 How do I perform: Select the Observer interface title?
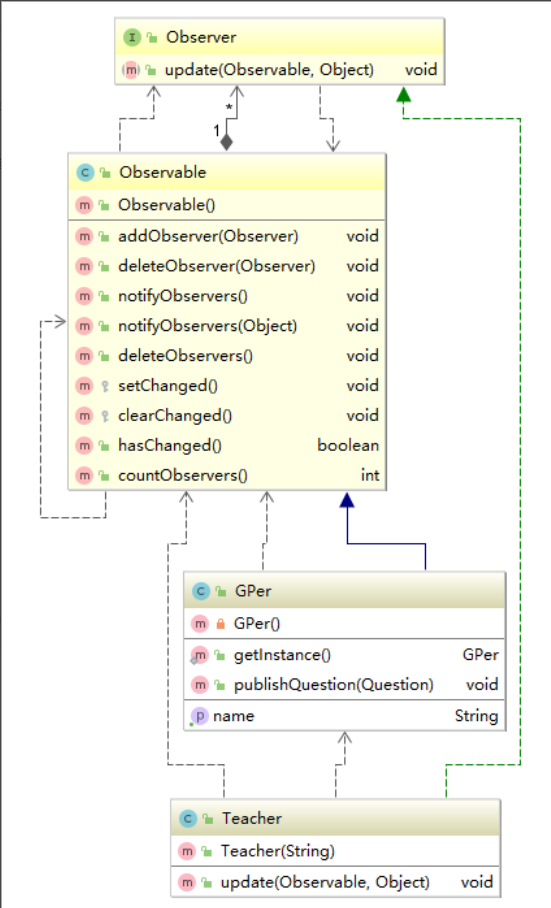click(201, 38)
